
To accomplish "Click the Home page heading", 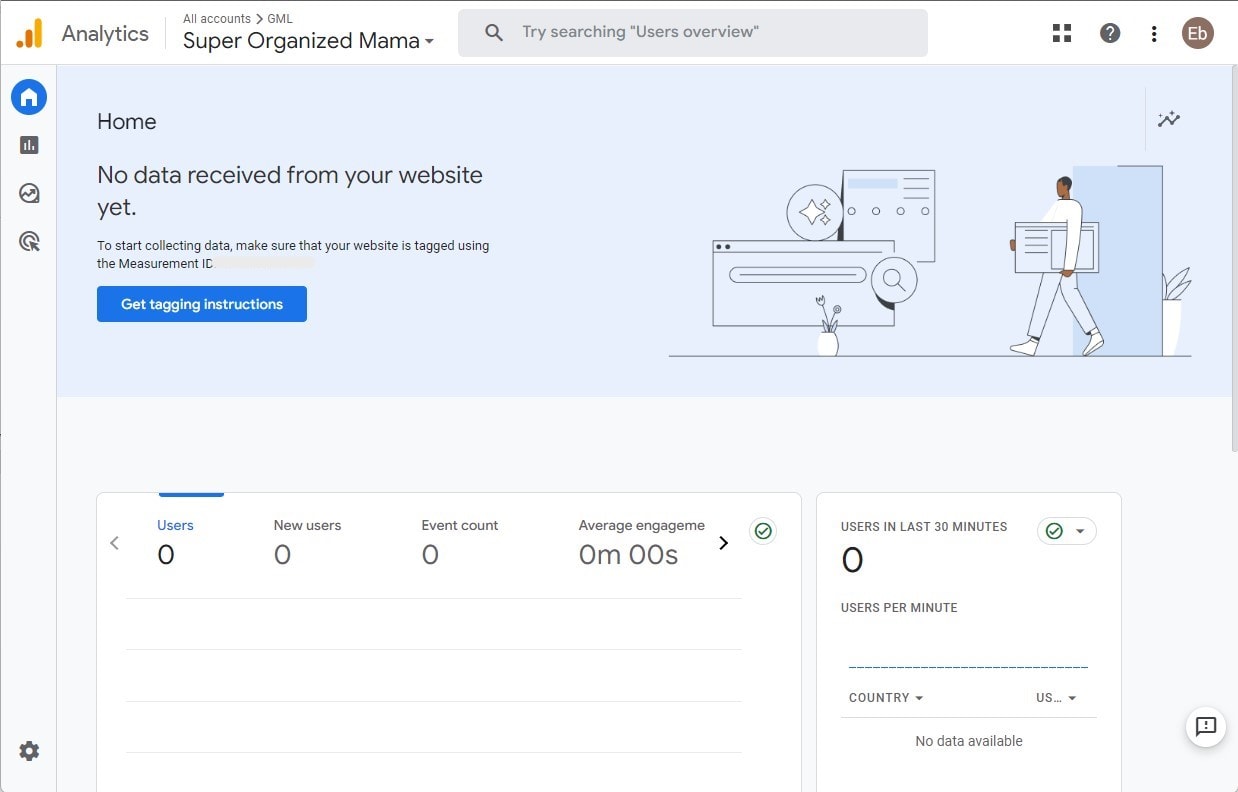I will [x=127, y=121].
